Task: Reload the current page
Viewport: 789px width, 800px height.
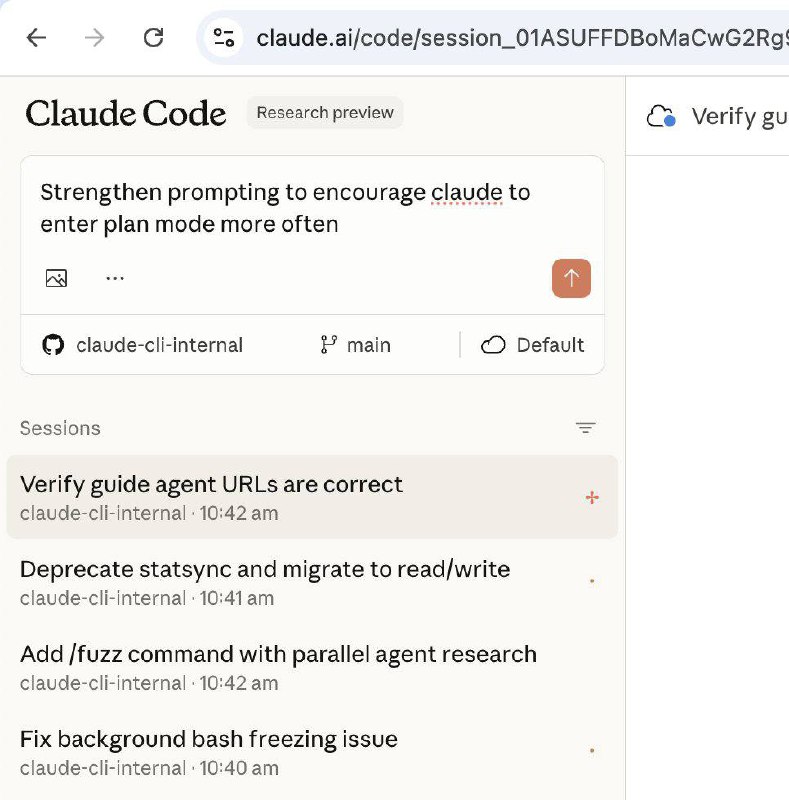Action: [153, 38]
